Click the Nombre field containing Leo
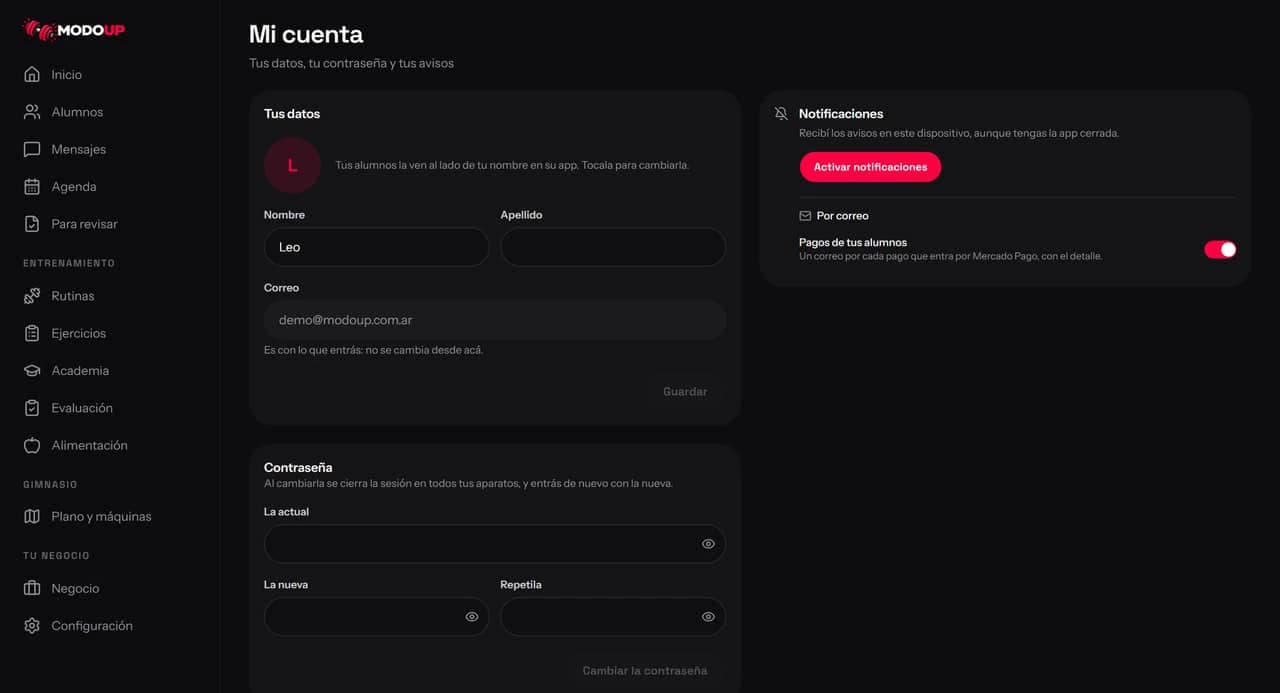1280x693 pixels. coord(376,247)
